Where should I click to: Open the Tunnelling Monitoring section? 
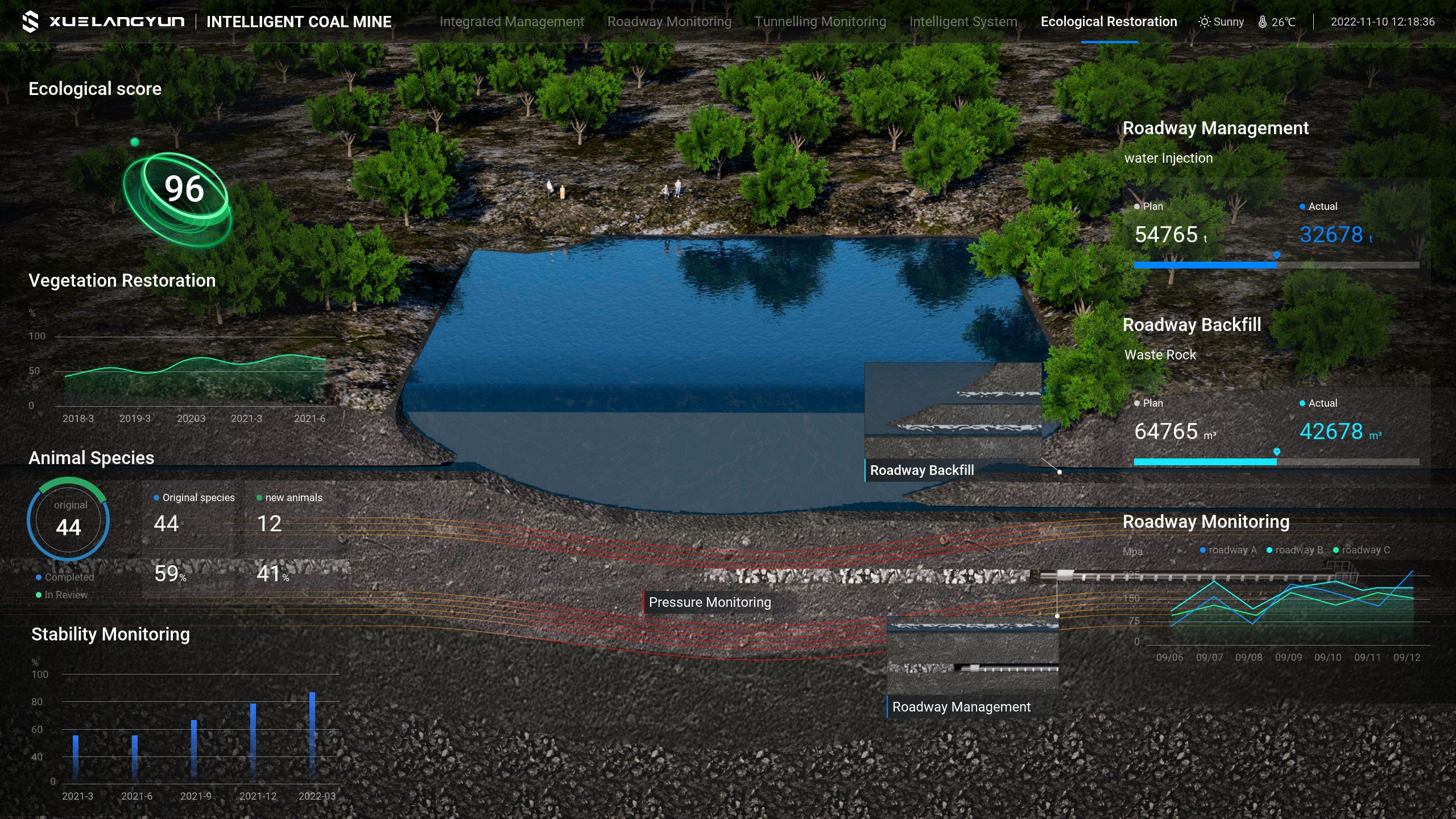click(820, 22)
